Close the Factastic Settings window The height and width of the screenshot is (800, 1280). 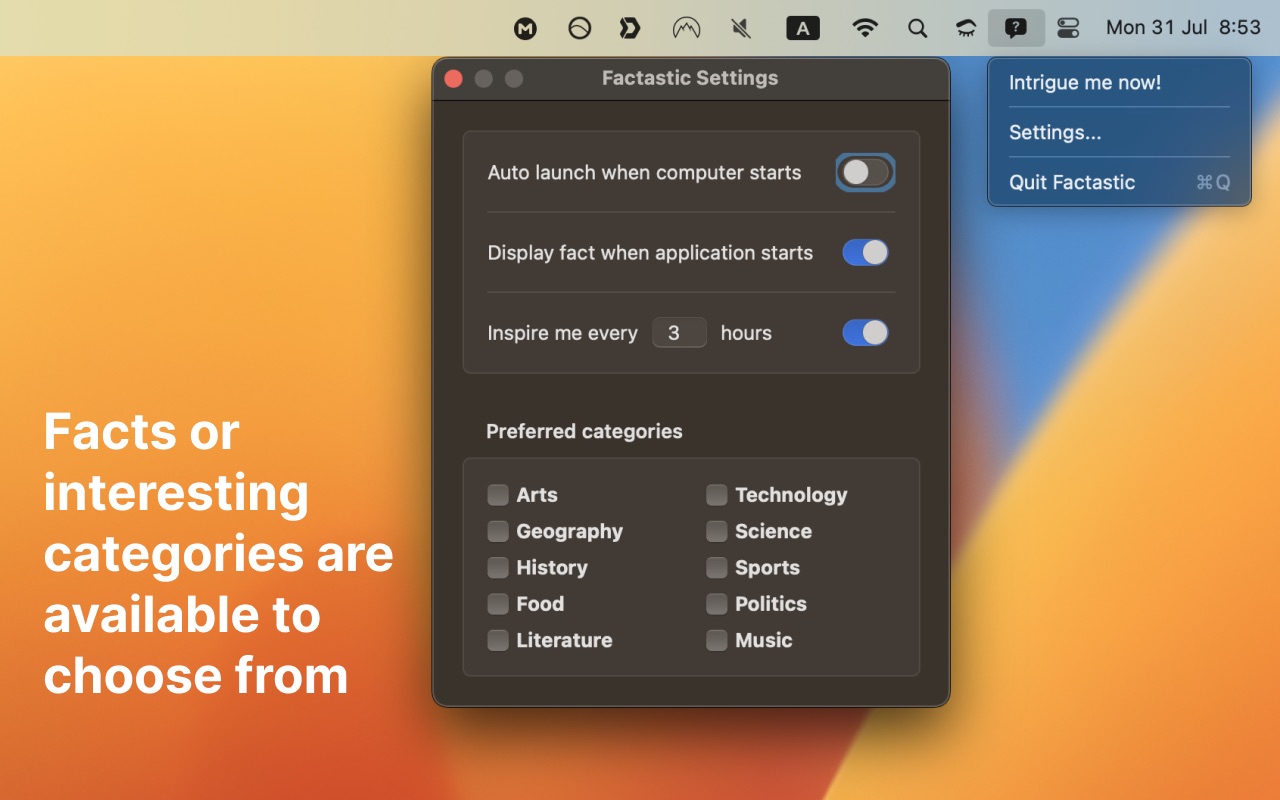454,79
